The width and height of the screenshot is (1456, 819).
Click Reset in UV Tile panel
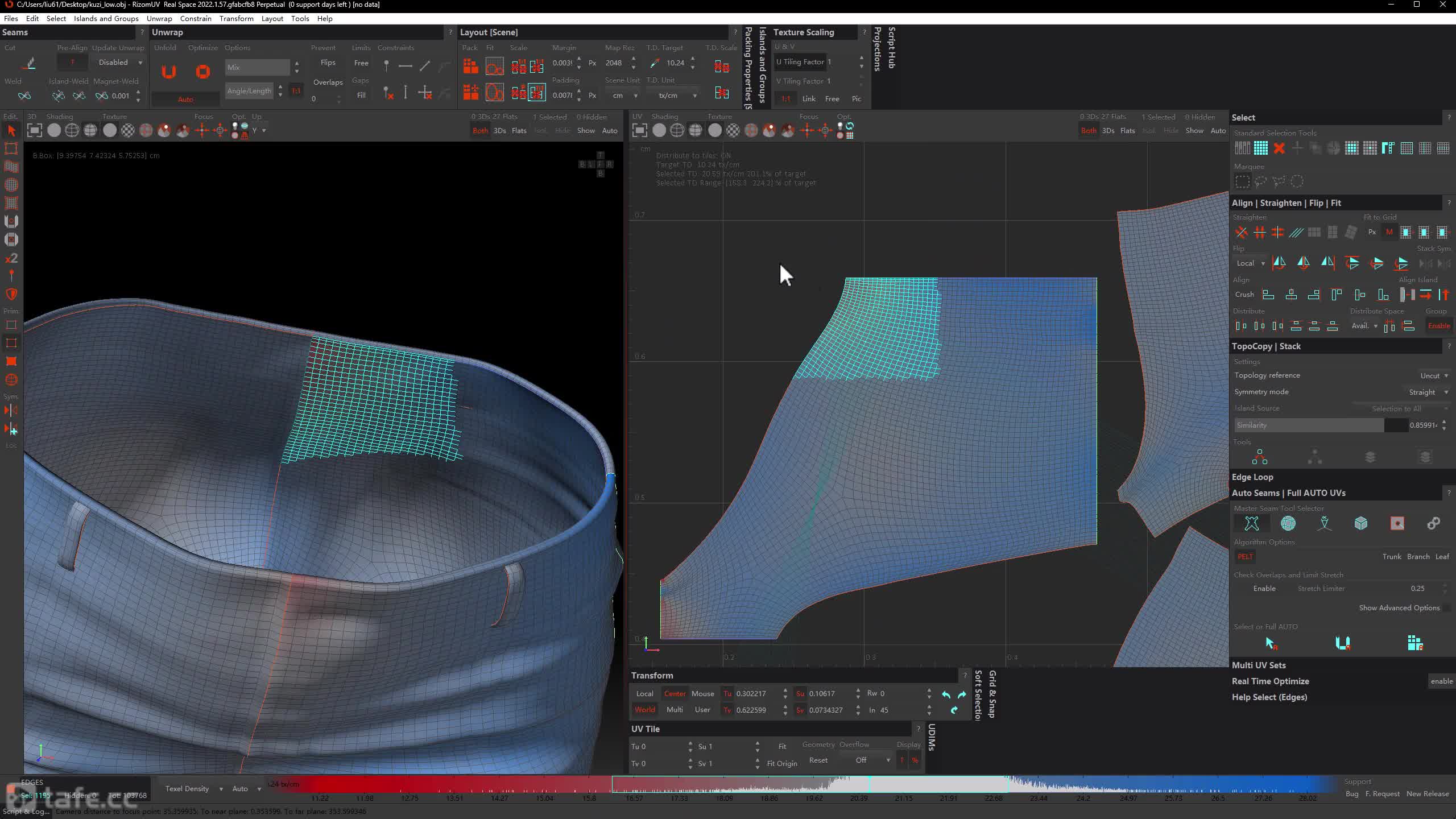(818, 760)
